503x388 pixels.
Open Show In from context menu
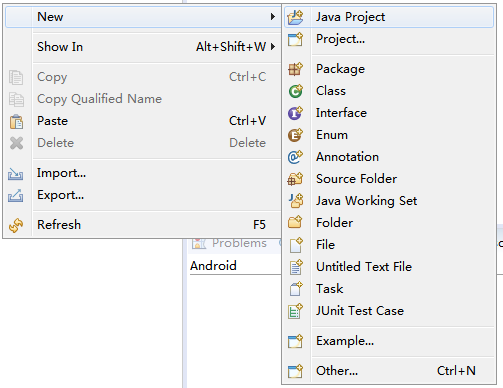tap(143, 47)
